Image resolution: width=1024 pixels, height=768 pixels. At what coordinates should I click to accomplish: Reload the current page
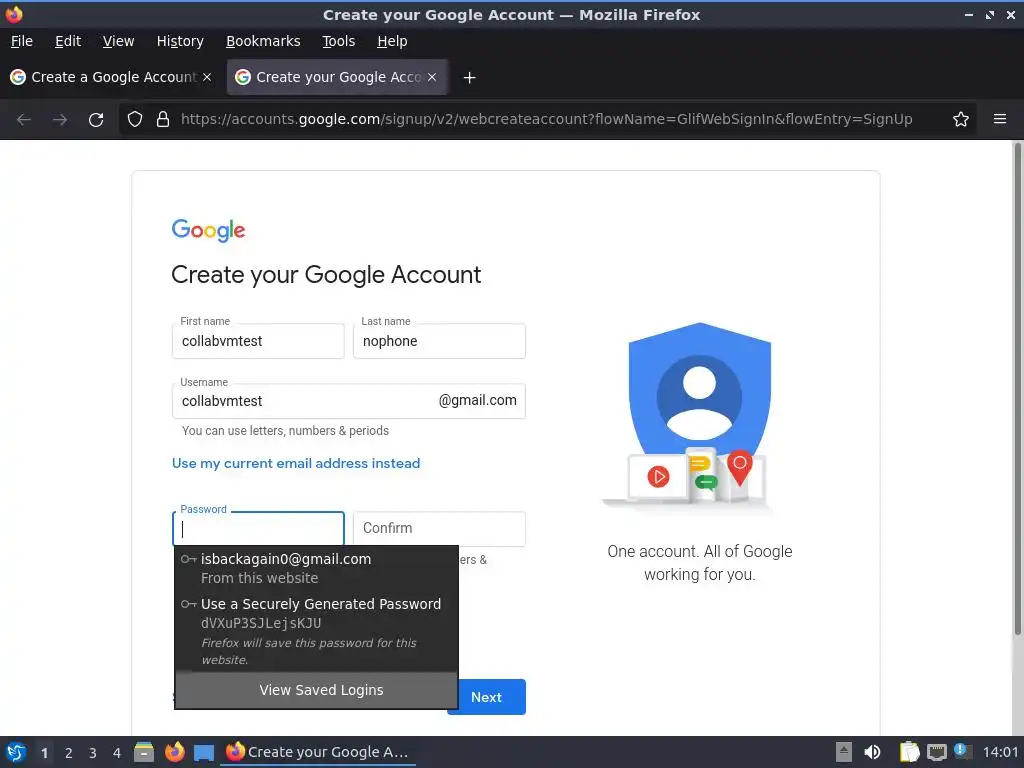pyautogui.click(x=96, y=120)
